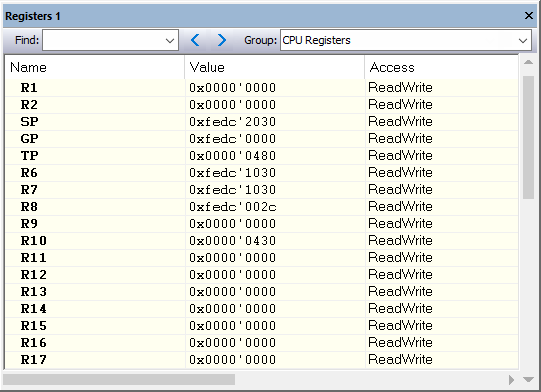Select the R12 register name
This screenshot has height=392, width=541.
tap(33, 275)
